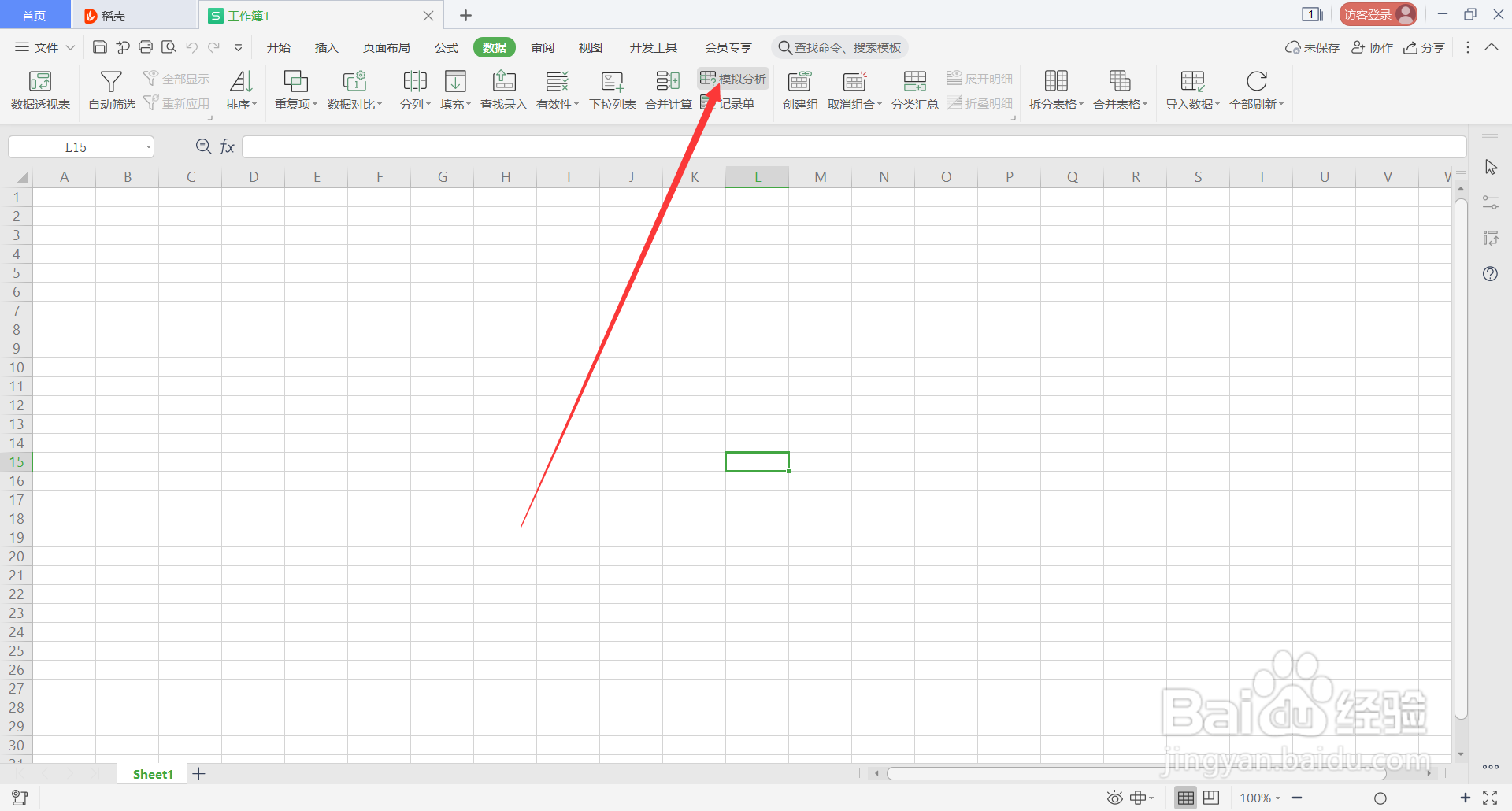The height and width of the screenshot is (811, 1512).
Task: Open a new document tab with plus
Action: (465, 15)
